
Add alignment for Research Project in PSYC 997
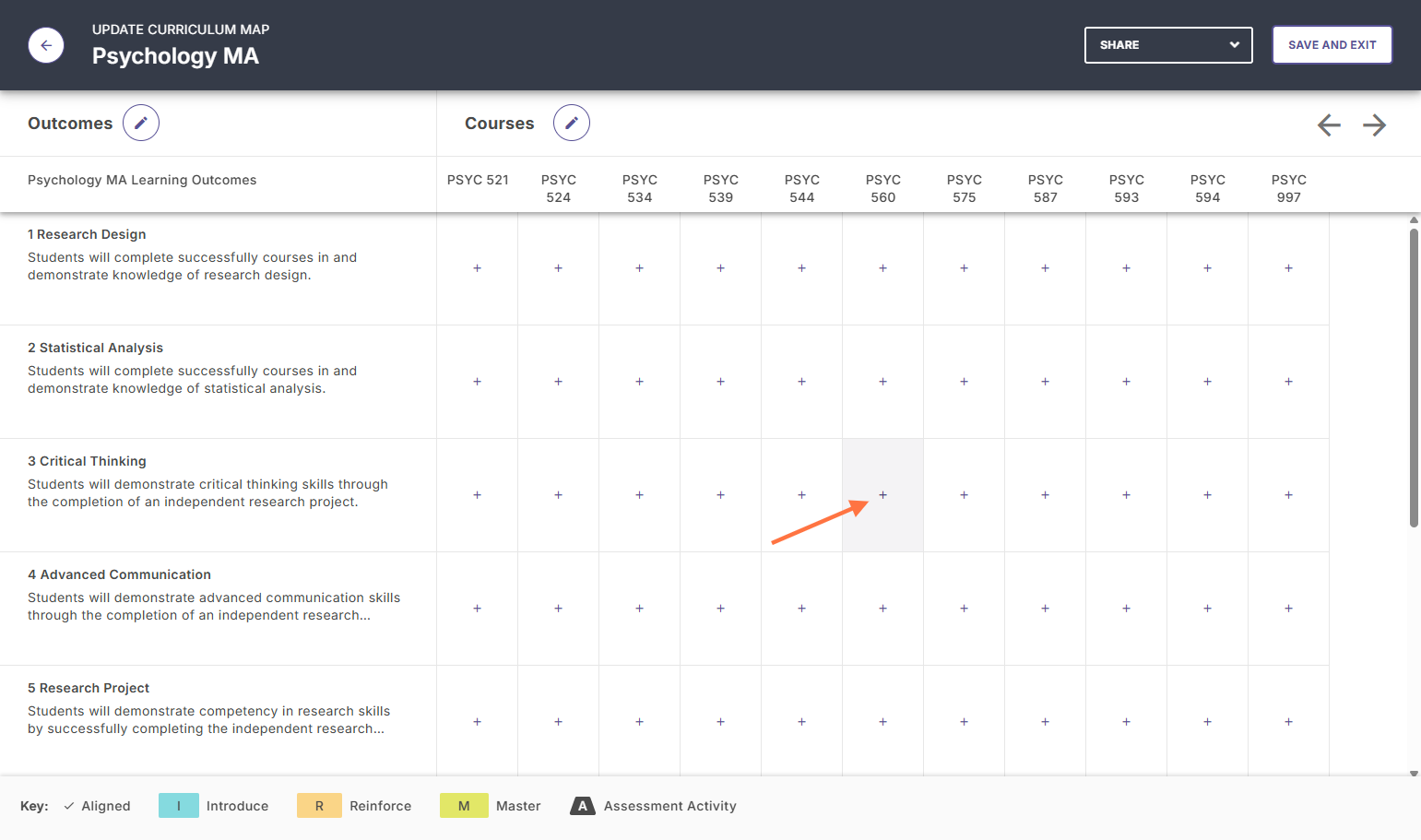click(x=1289, y=722)
